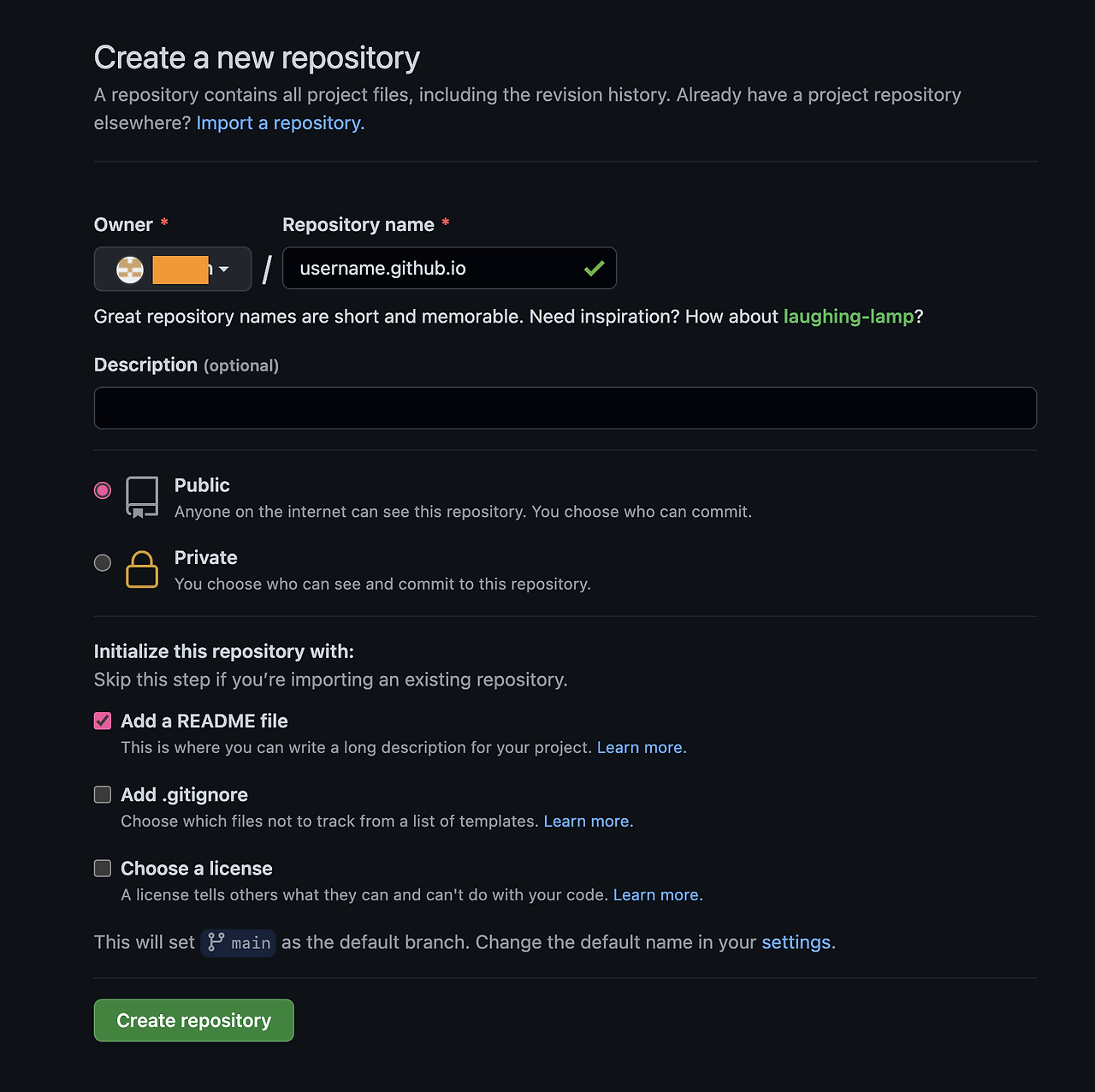This screenshot has height=1092, width=1095.
Task: Click the Description text field
Action: 565,408
